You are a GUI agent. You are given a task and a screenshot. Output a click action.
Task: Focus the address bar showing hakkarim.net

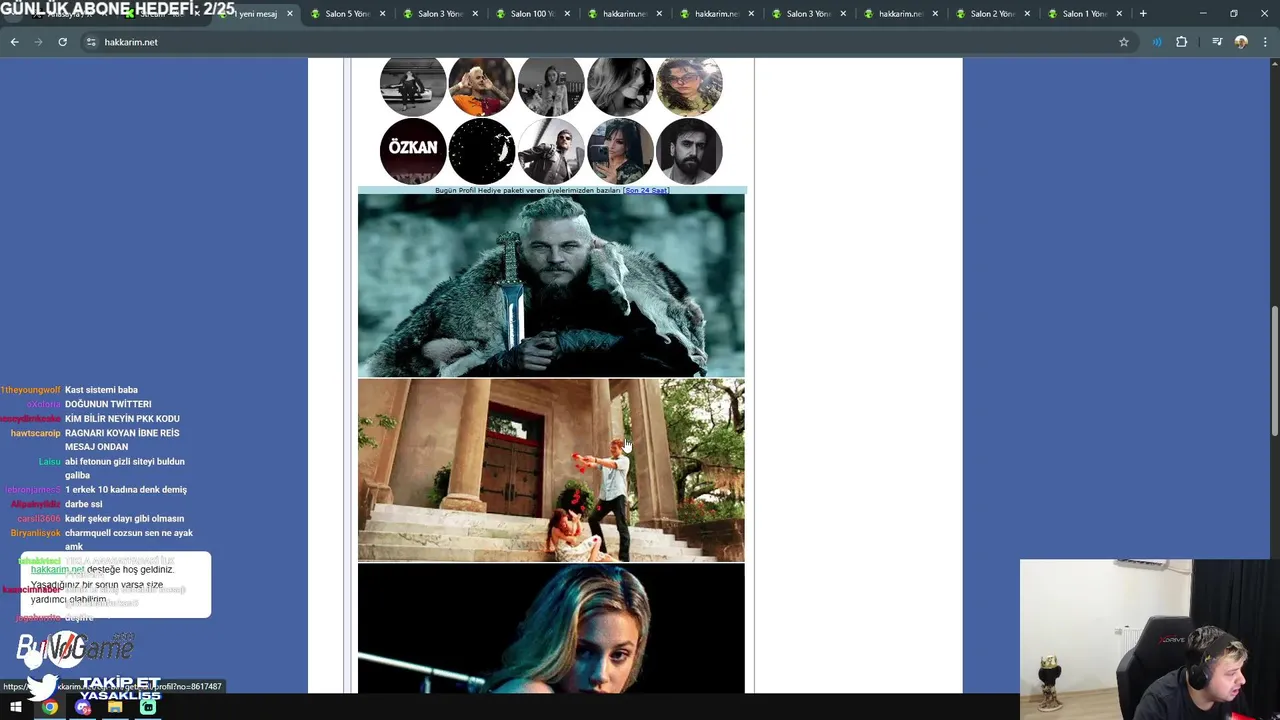pyautogui.click(x=600, y=42)
